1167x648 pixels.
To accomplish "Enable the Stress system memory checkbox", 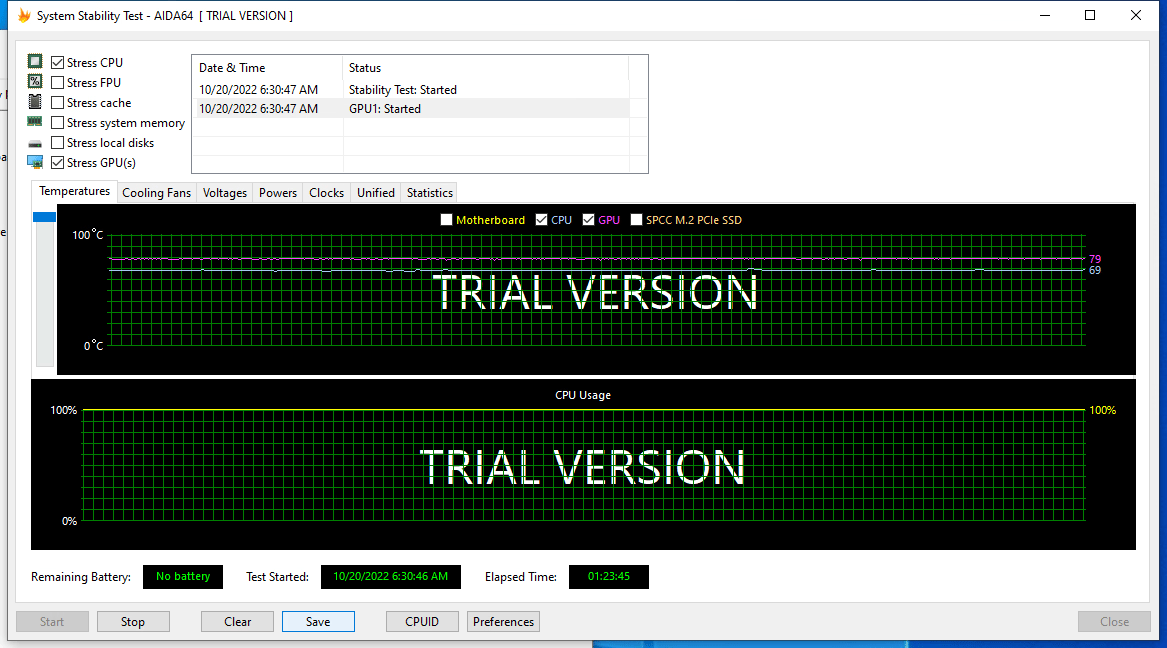I will click(x=57, y=123).
